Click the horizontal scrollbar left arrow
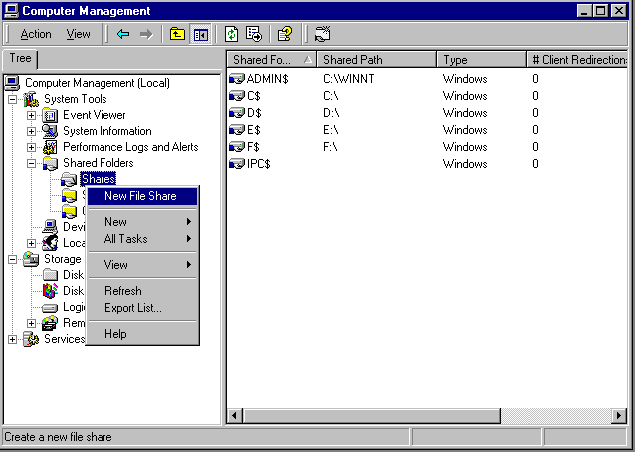 coord(234,416)
